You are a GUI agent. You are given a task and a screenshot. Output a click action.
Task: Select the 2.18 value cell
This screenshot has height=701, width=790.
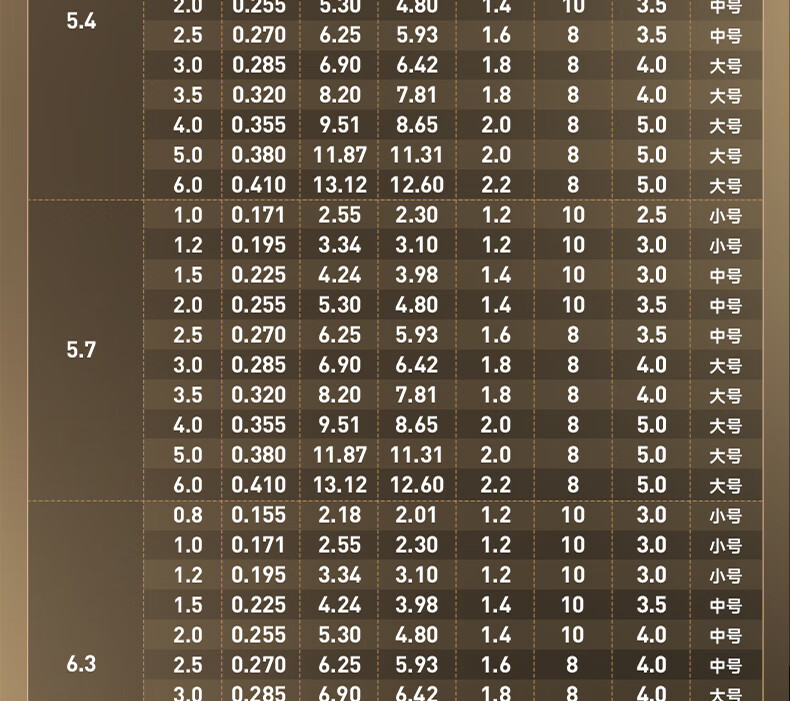[x=340, y=515]
